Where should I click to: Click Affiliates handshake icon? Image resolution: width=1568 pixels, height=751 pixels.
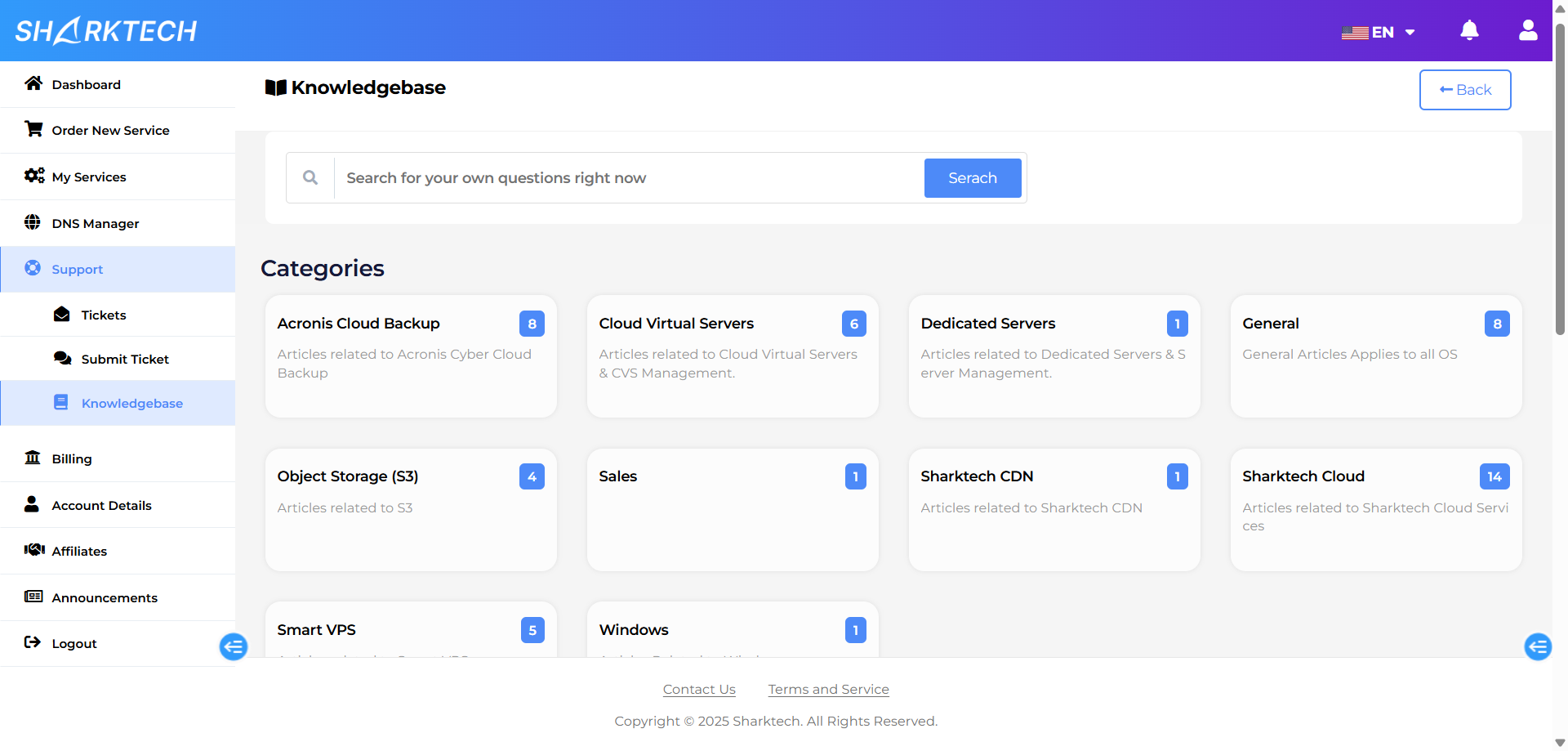pyautogui.click(x=34, y=550)
